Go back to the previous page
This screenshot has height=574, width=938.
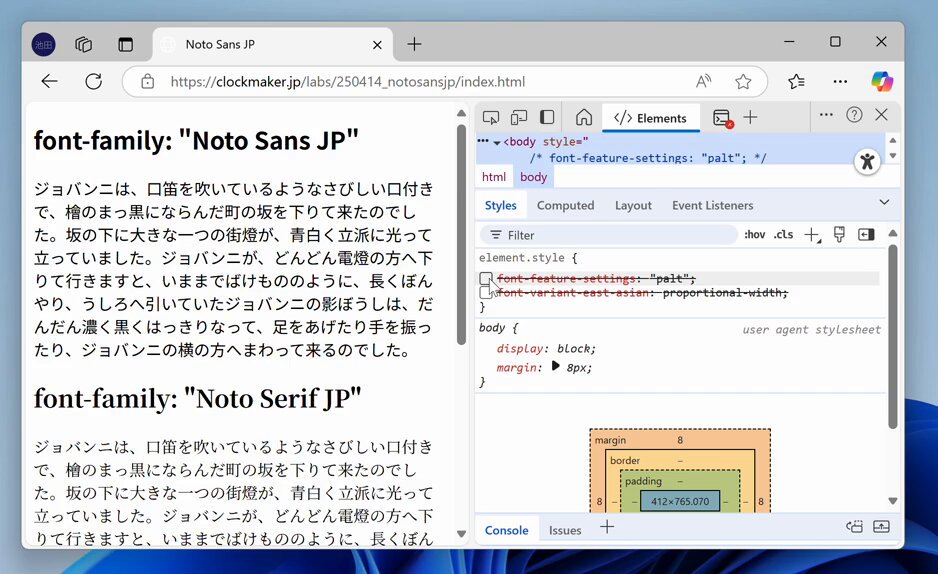click(x=50, y=81)
